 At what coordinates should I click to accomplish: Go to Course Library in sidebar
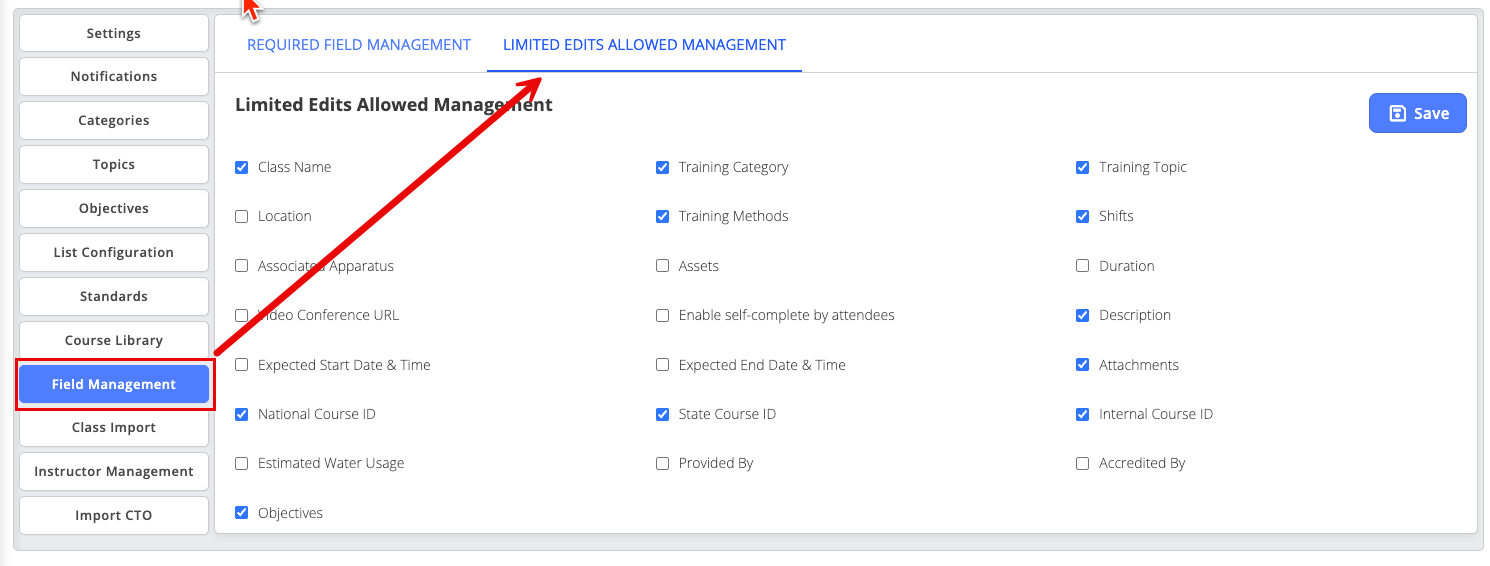point(114,341)
